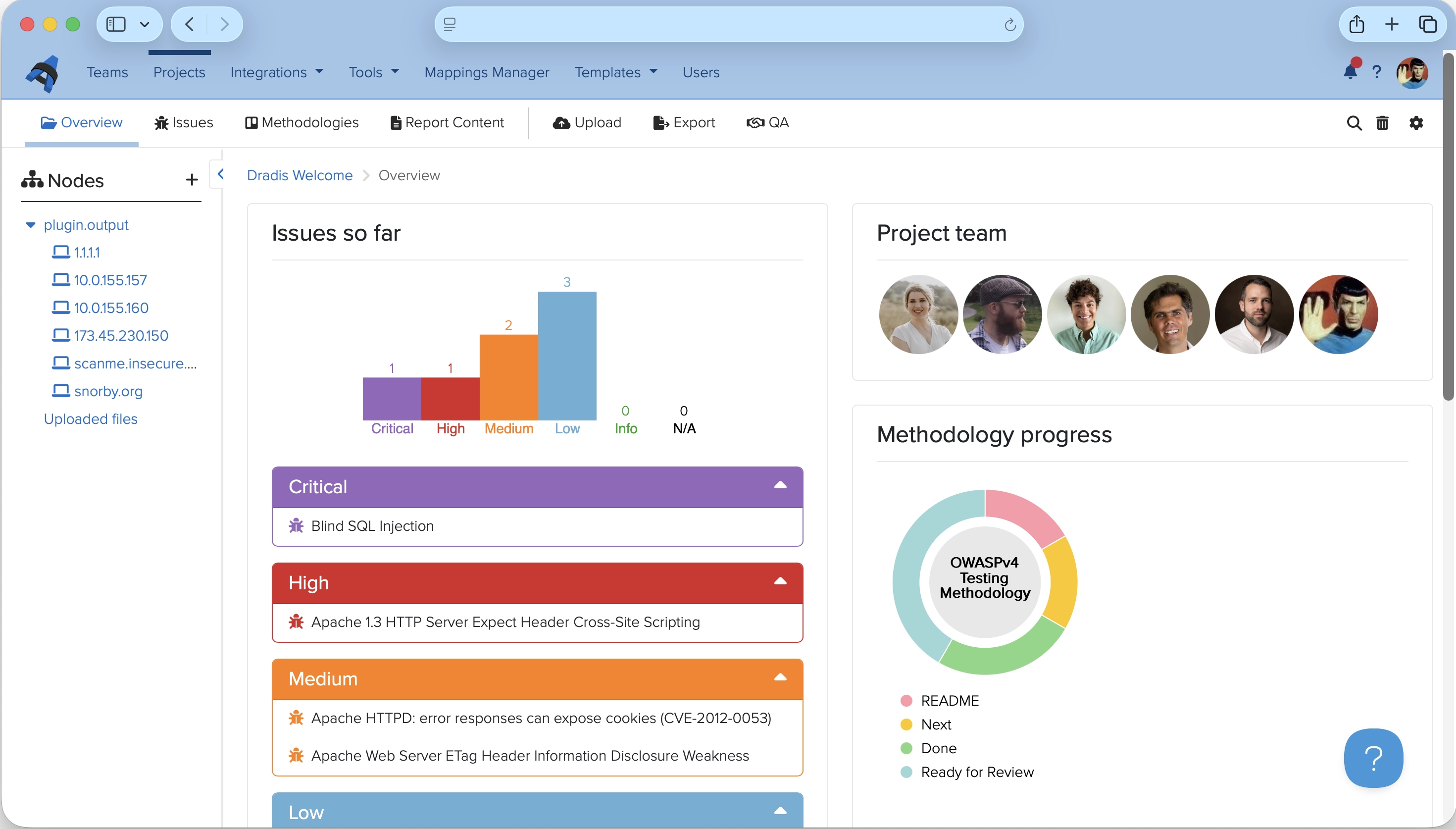Collapse the plugin.output tree node
This screenshot has height=829, width=1456.
(30, 225)
